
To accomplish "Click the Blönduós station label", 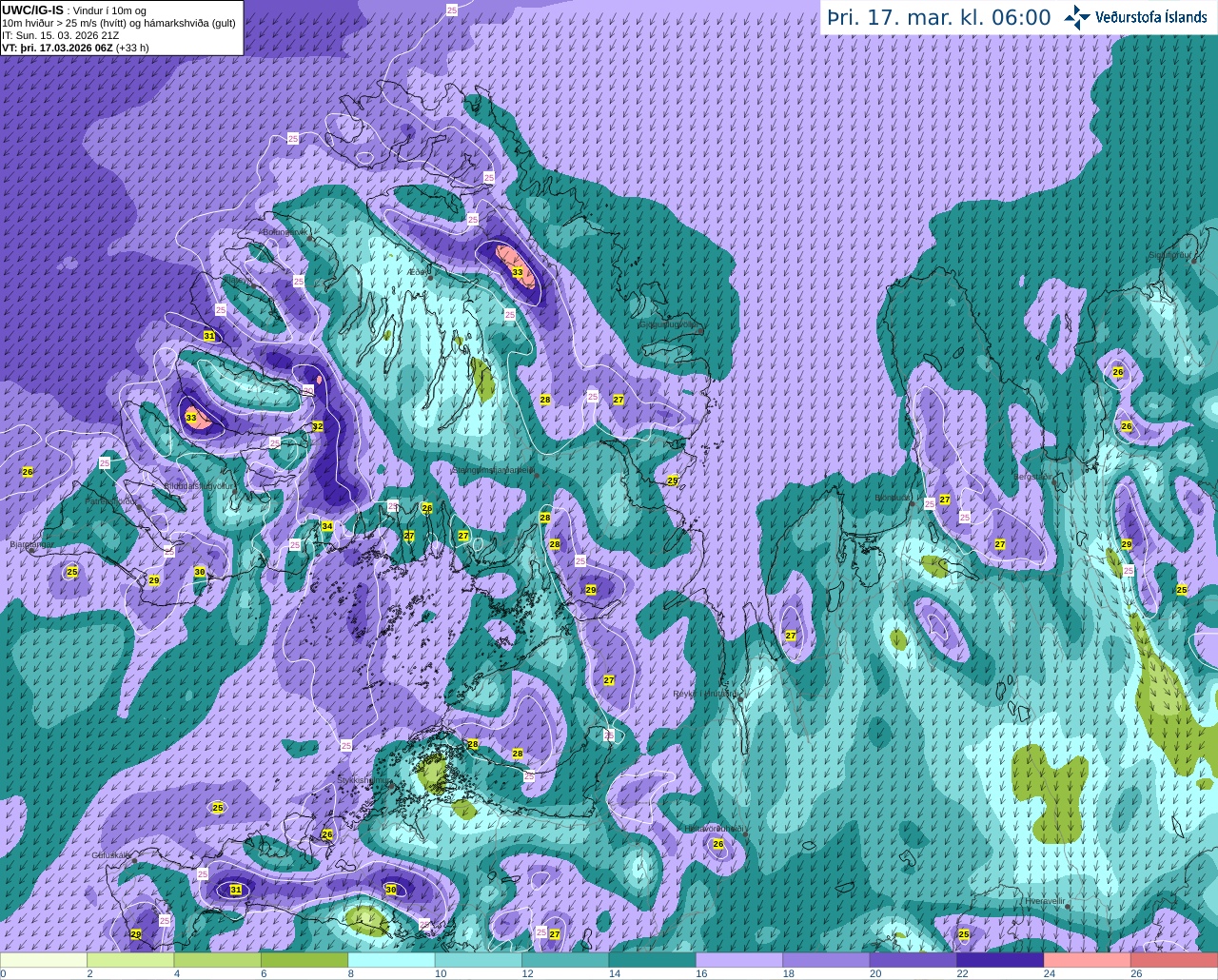I will coord(893,498).
